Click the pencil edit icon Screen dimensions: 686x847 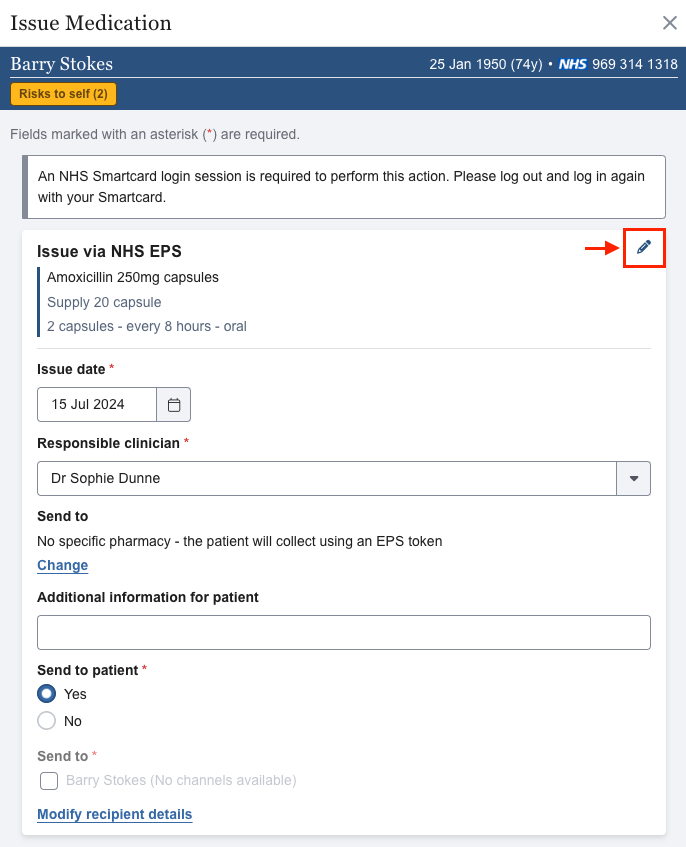[644, 248]
